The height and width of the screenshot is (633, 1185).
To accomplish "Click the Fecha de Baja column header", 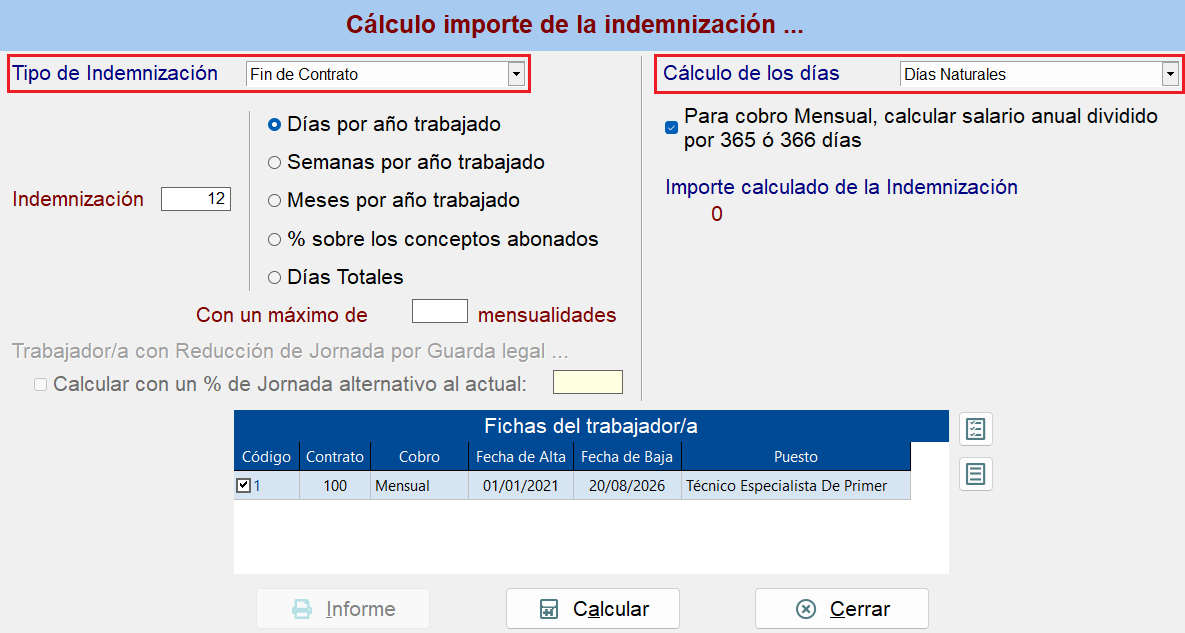I will click(x=627, y=457).
